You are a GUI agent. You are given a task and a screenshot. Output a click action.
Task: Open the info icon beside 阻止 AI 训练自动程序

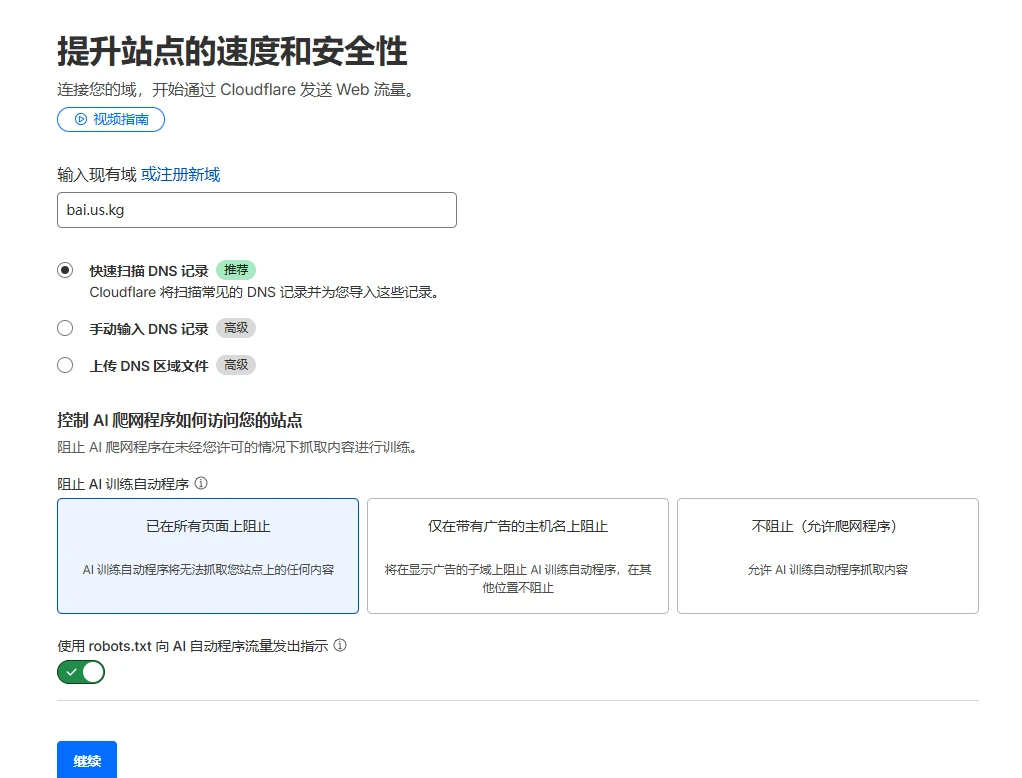coord(201,483)
